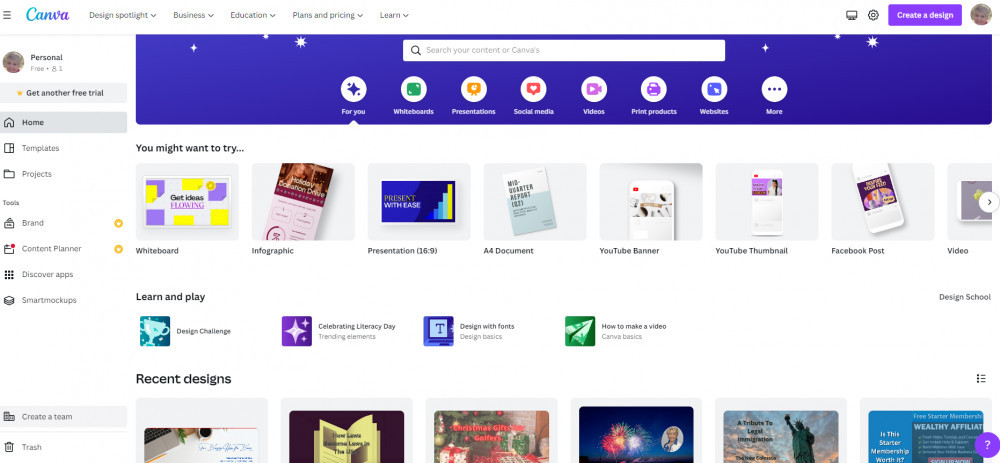Open Brand in the sidebar
Viewport: 1000px width, 463px height.
pos(64,223)
